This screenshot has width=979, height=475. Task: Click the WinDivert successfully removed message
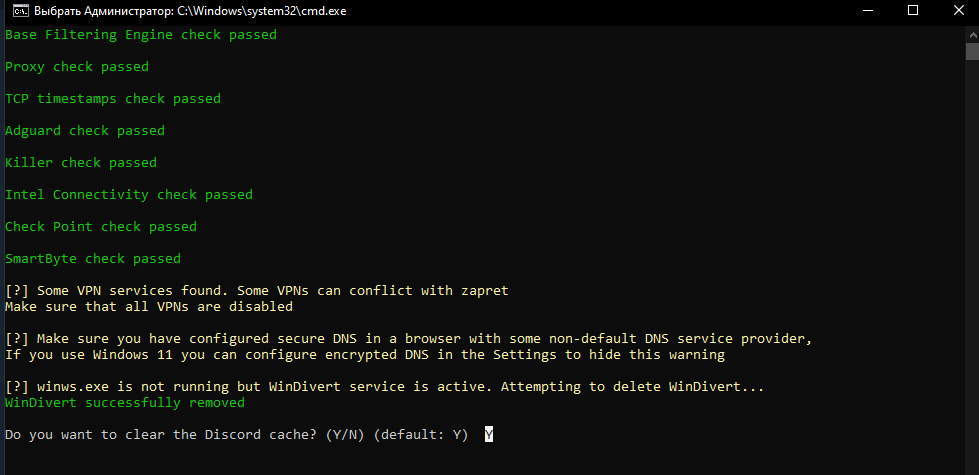point(124,403)
